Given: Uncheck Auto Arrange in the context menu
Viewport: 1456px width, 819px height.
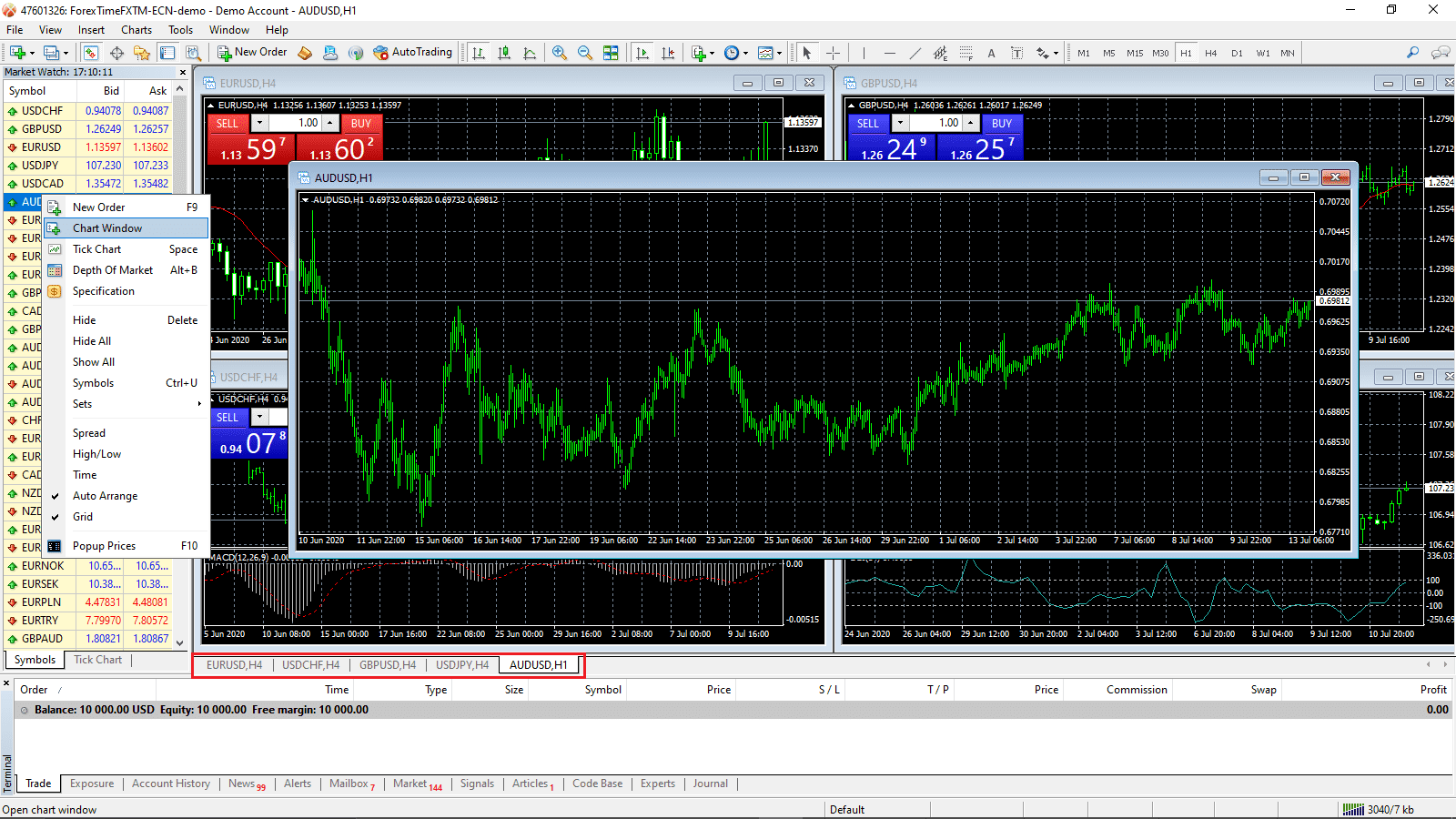Looking at the screenshot, I should point(106,495).
